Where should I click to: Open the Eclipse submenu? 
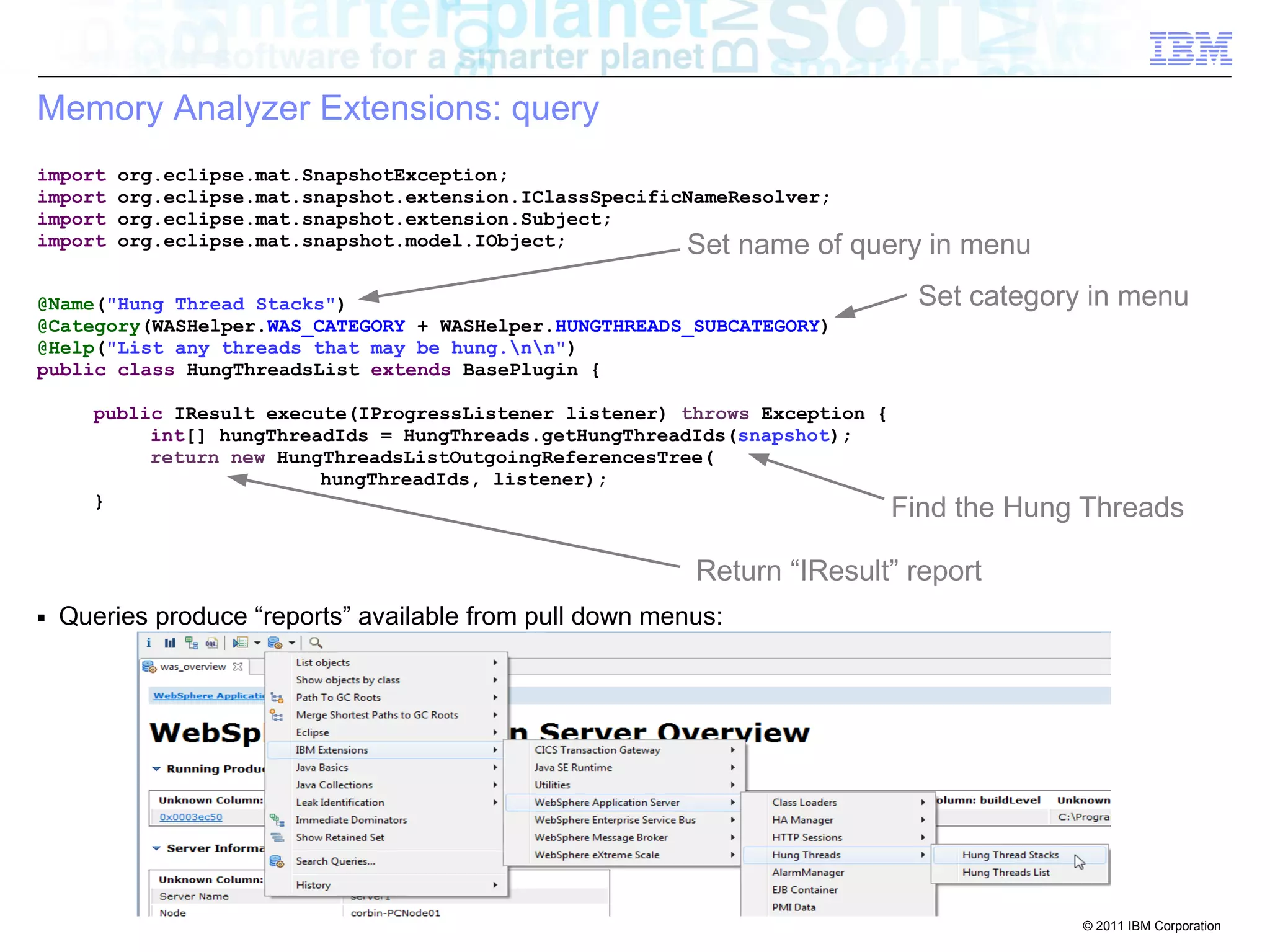pos(387,732)
